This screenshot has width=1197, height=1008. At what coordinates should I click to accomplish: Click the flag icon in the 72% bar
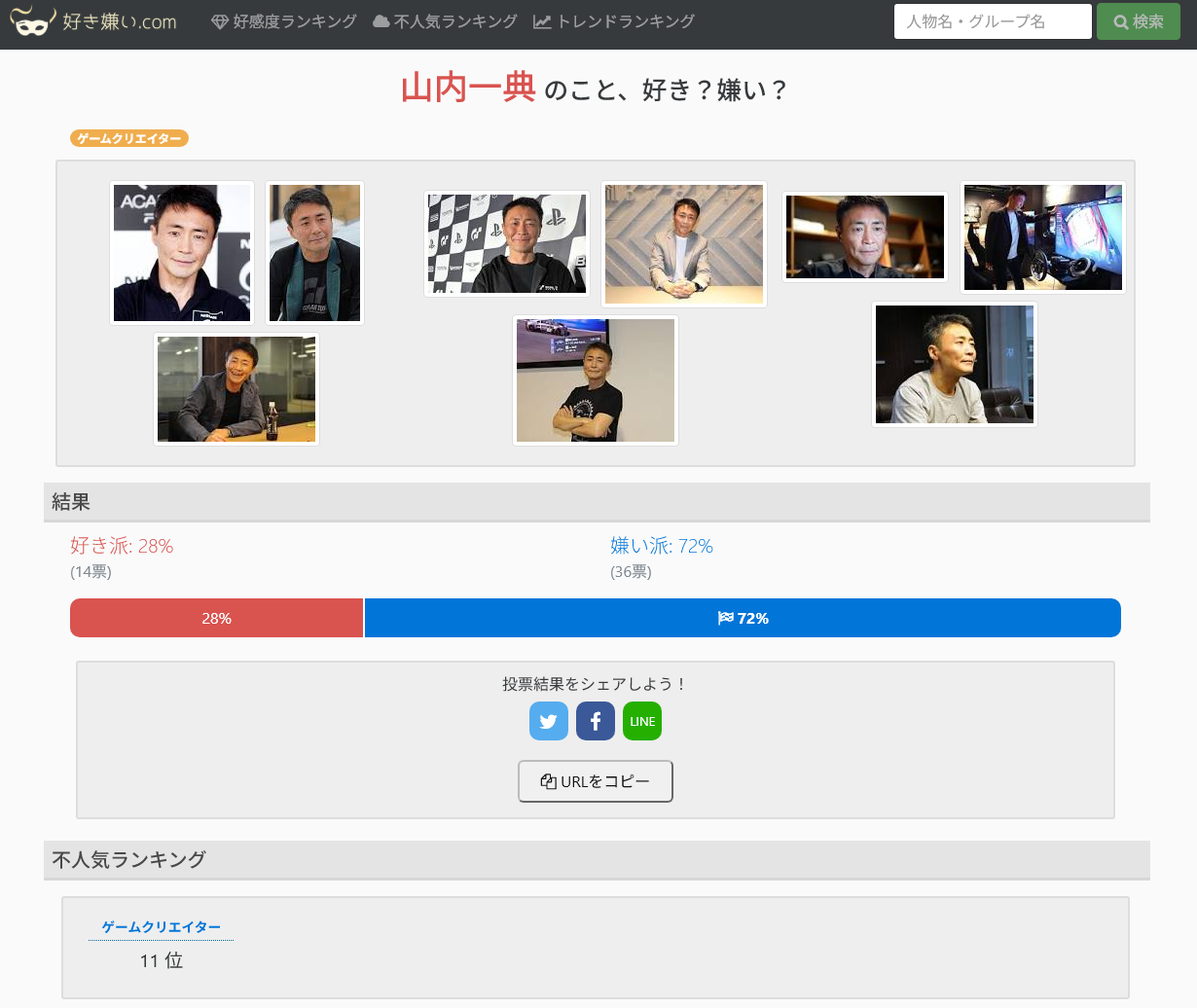[x=725, y=618]
